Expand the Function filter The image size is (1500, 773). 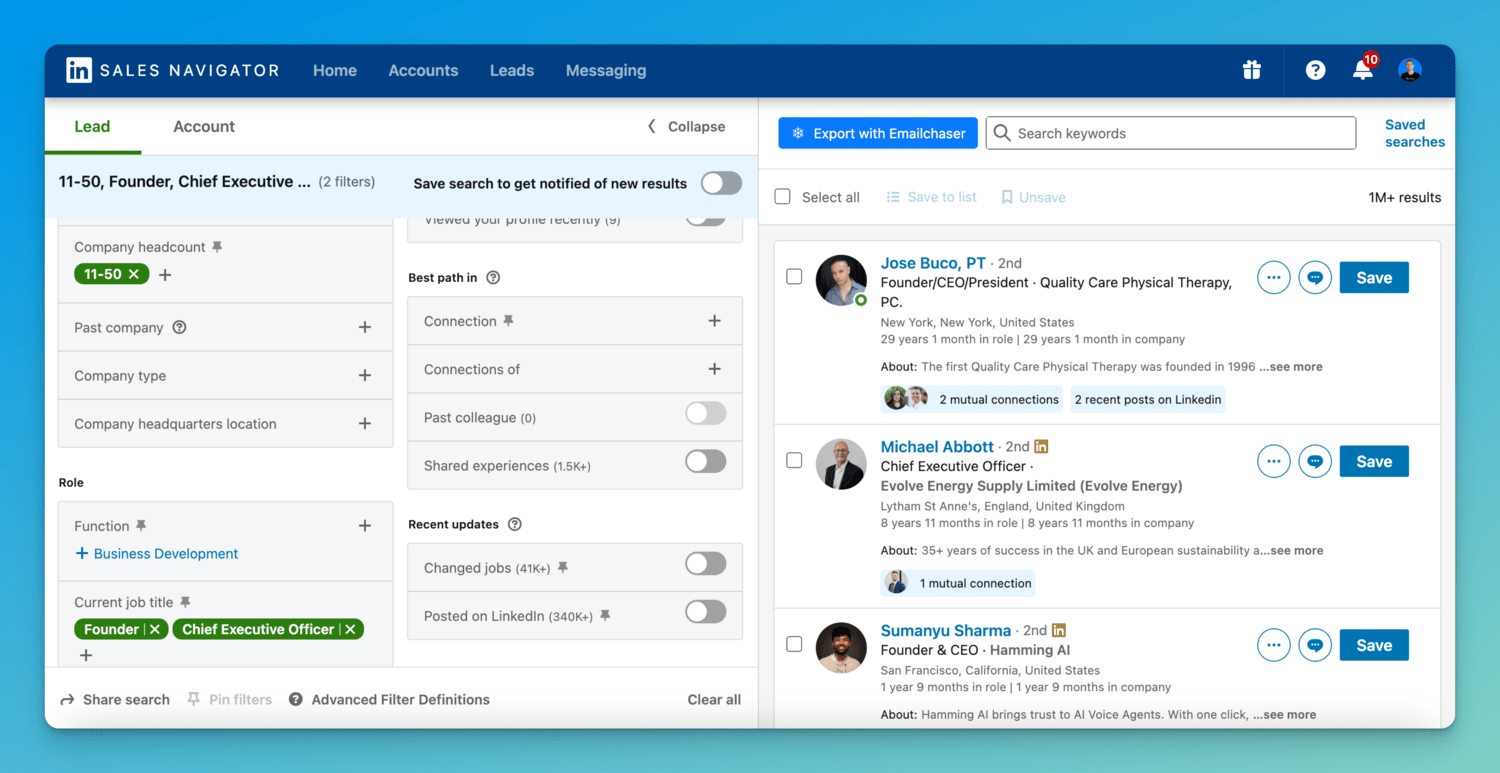tap(365, 525)
